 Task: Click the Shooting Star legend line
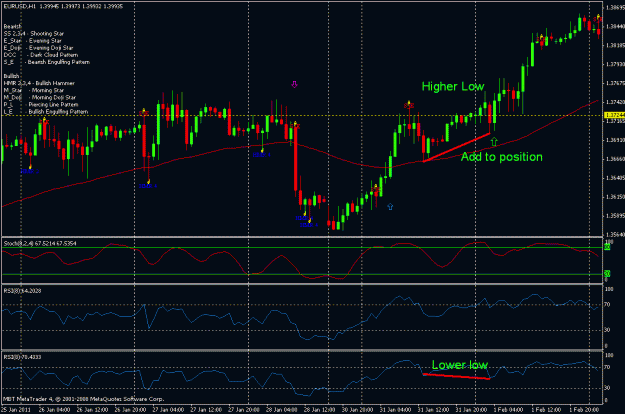(x=33, y=33)
